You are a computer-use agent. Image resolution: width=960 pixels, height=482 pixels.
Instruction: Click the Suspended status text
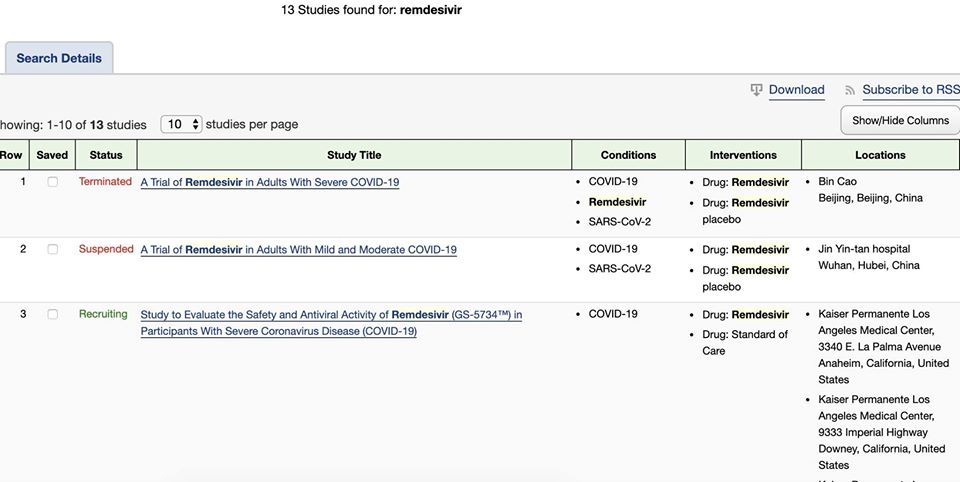106,249
